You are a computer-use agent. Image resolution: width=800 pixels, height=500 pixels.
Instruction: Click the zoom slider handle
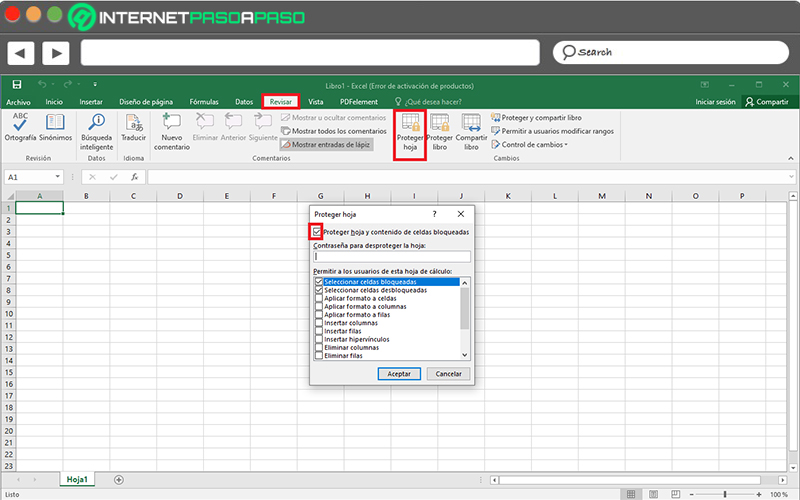coord(724,494)
